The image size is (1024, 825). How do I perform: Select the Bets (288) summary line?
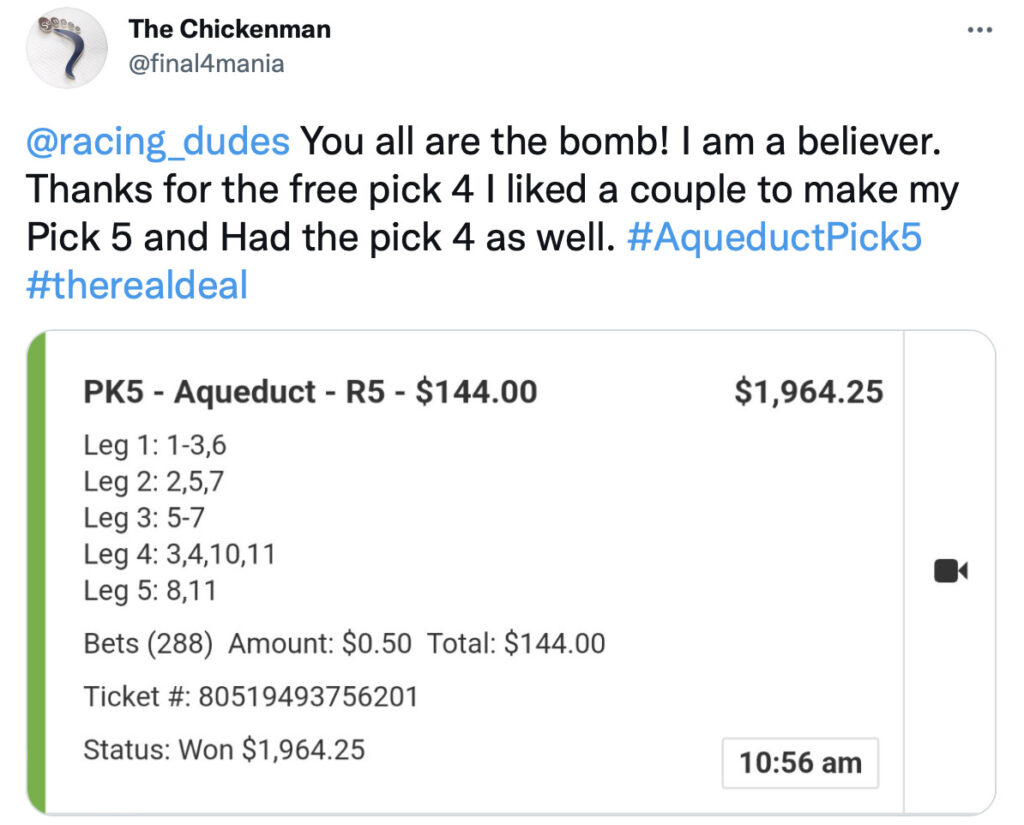(340, 643)
